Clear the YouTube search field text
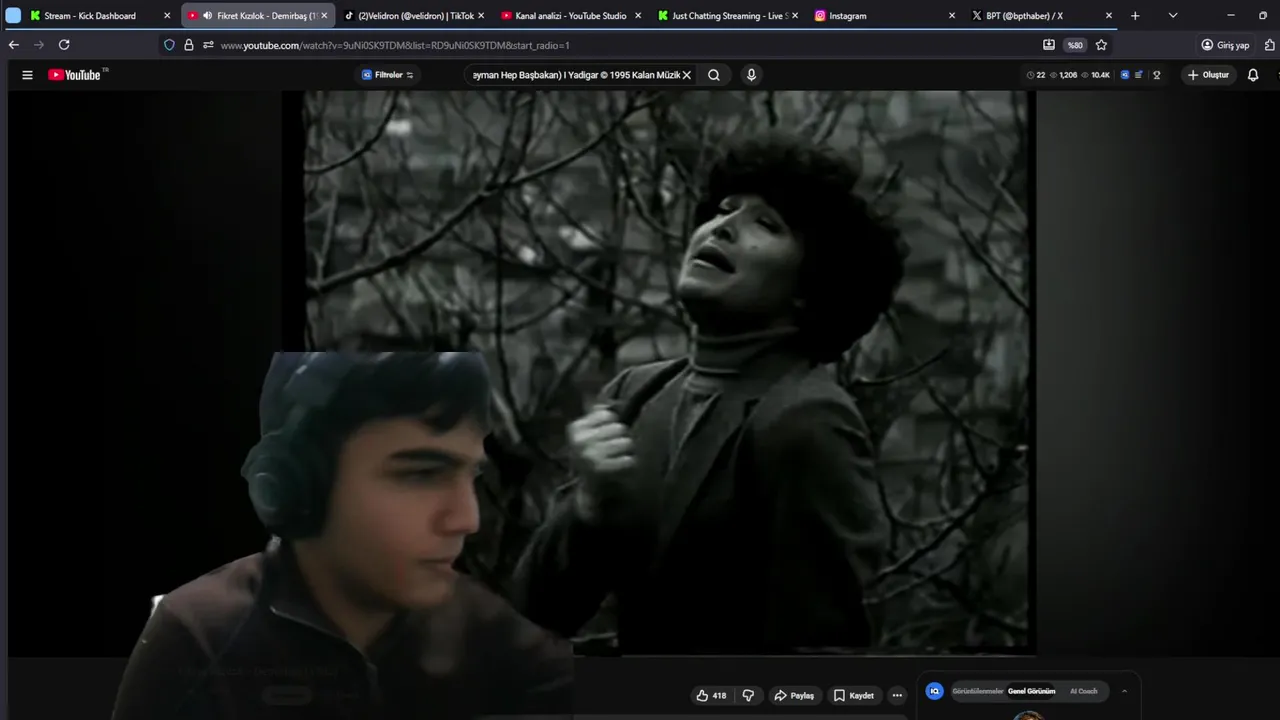 pyautogui.click(x=687, y=75)
